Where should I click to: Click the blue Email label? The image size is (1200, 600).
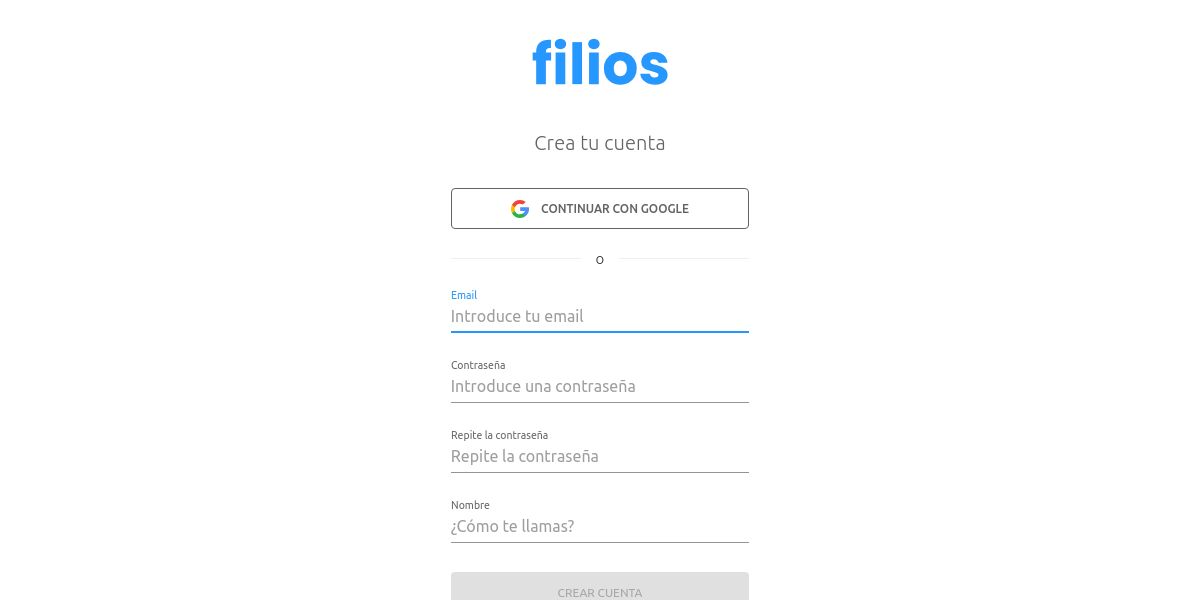[464, 295]
